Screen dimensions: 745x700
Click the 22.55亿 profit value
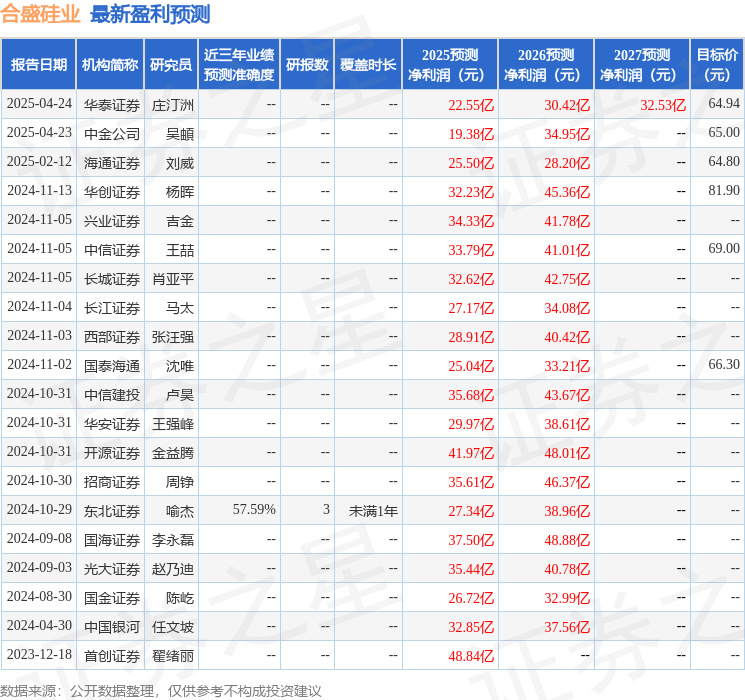[x=471, y=105]
